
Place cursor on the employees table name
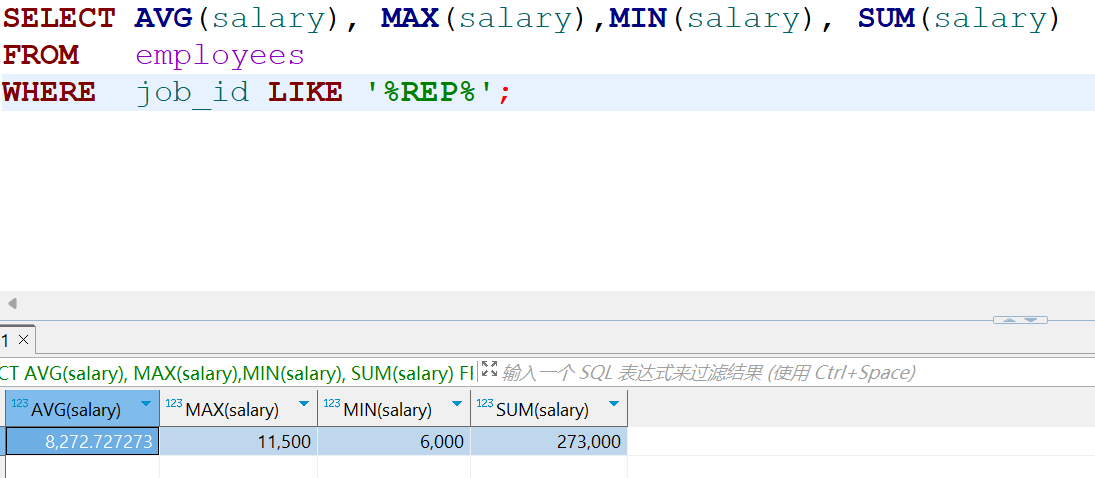coord(220,55)
